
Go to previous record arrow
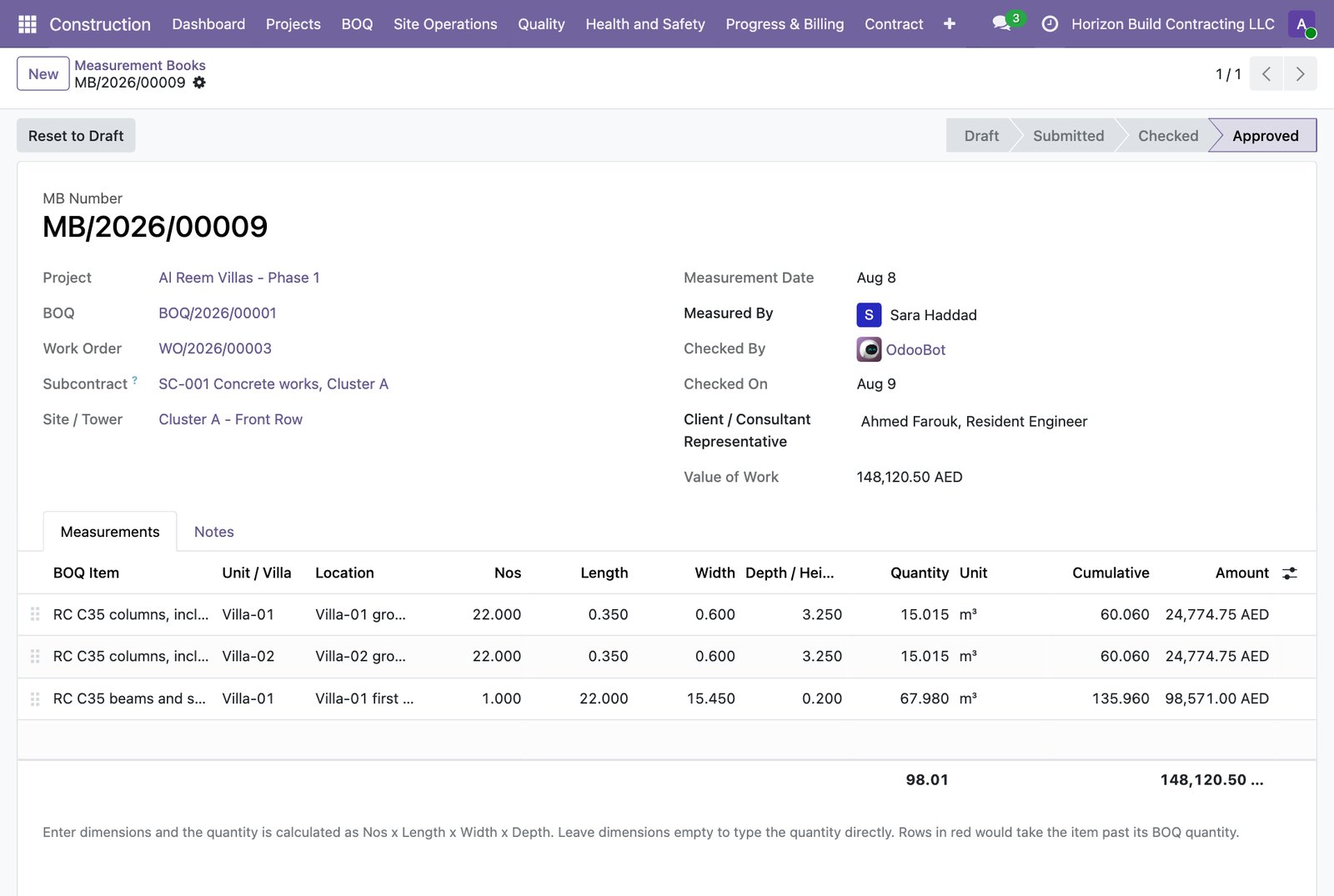click(1266, 74)
